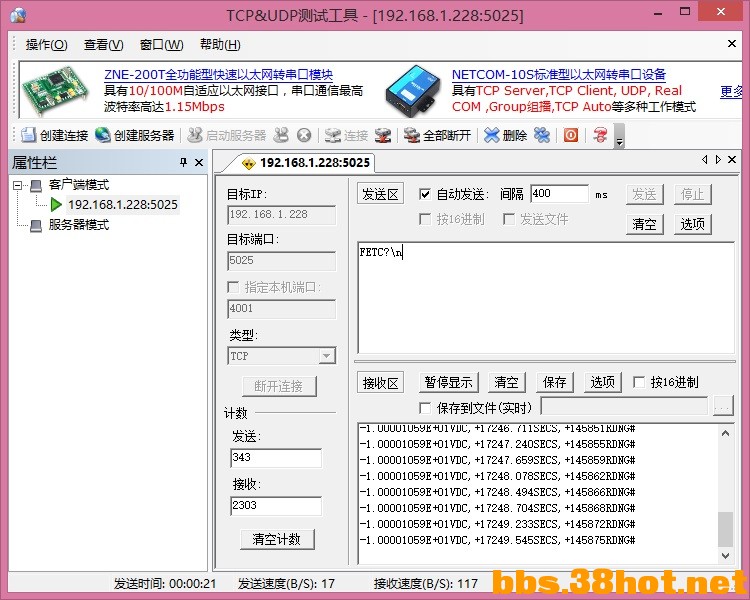750x600 pixels.
Task: Click the 全部断开 disconnect all icon
Action: [411, 135]
